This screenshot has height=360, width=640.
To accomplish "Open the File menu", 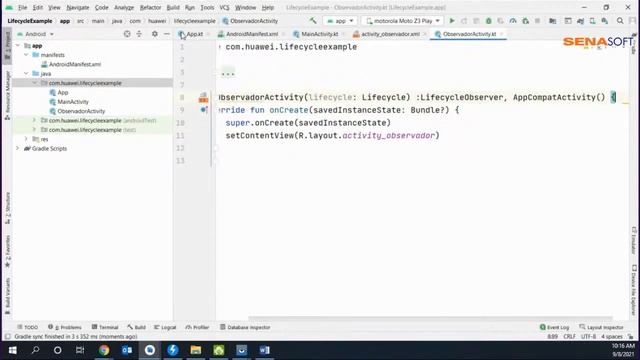I will 22,7.
